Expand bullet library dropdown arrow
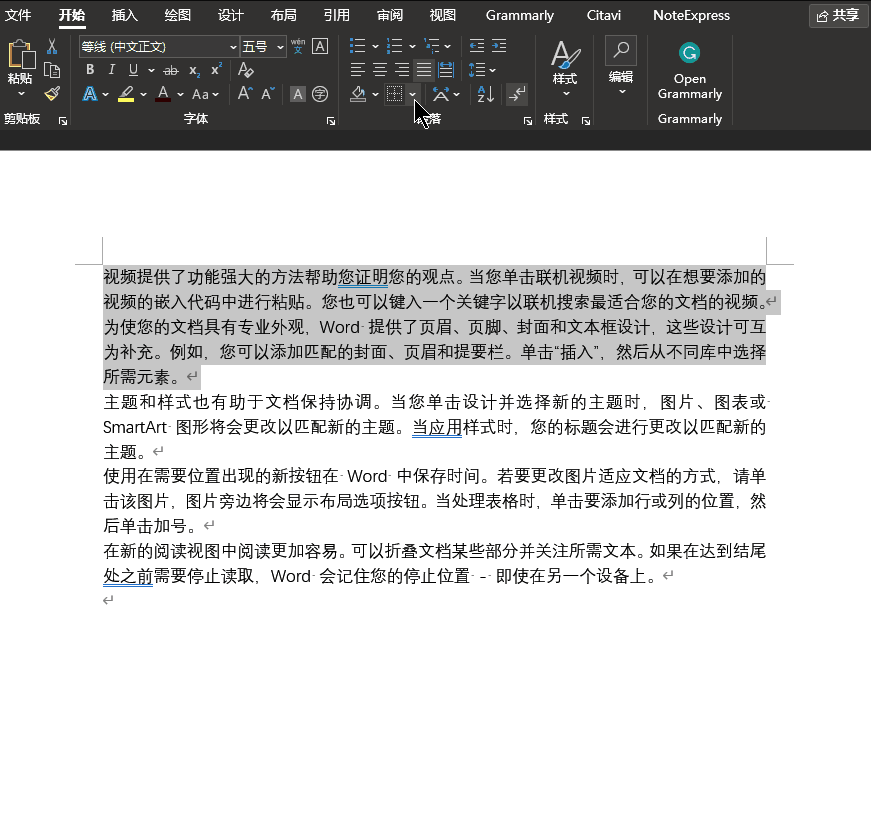Image resolution: width=871 pixels, height=824 pixels. (x=375, y=46)
